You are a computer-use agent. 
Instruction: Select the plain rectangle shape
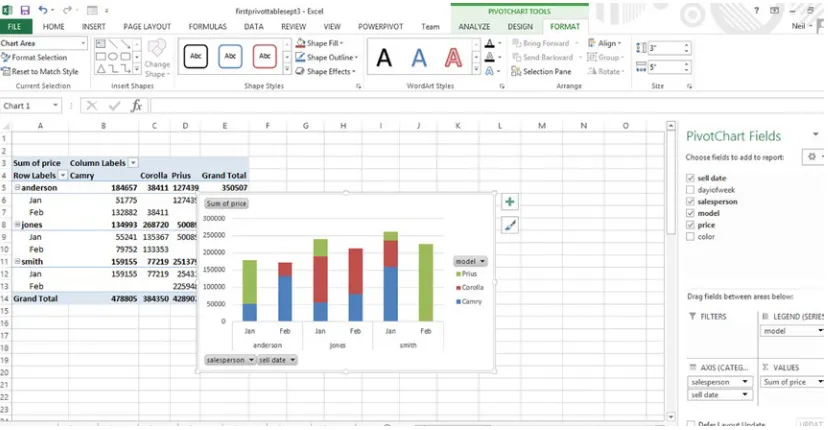(x=100, y=57)
